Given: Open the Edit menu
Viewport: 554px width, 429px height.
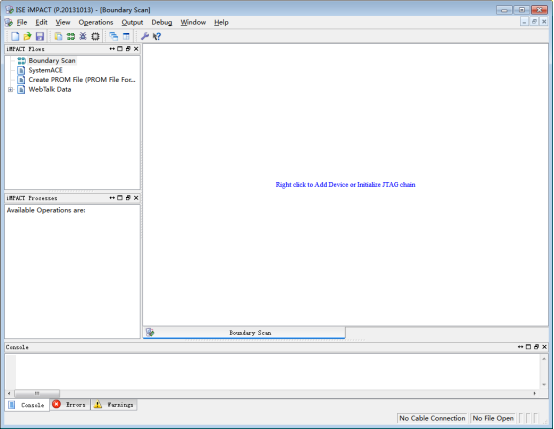Looking at the screenshot, I should click(x=41, y=22).
